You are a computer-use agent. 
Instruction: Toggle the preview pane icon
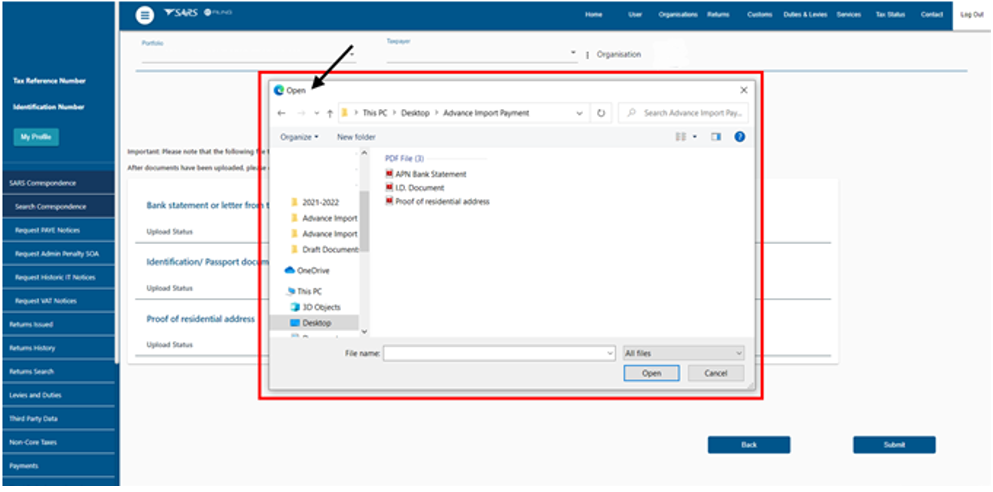tap(716, 137)
